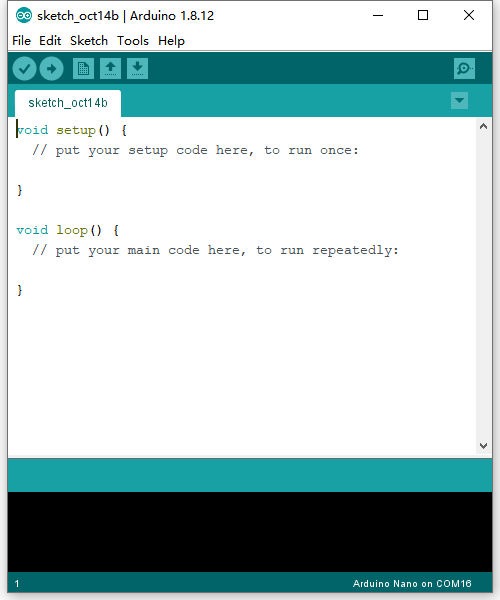This screenshot has height=600, width=500.
Task: Click the Verify checkmark button
Action: (24, 69)
